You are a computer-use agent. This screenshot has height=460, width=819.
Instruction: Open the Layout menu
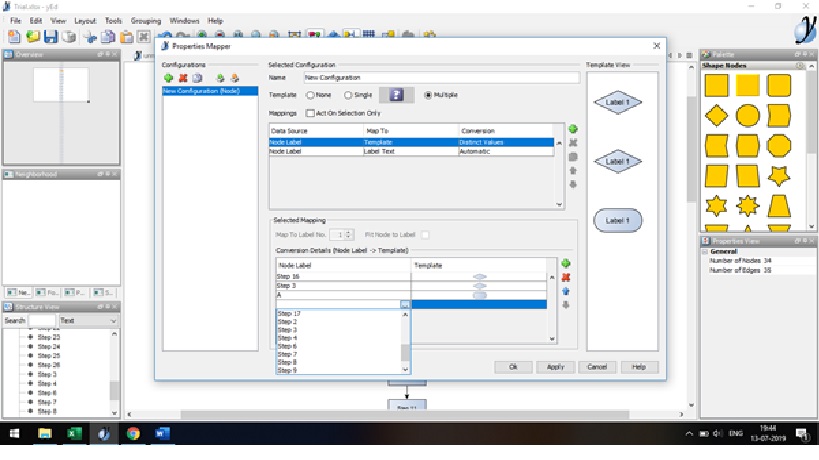85,20
